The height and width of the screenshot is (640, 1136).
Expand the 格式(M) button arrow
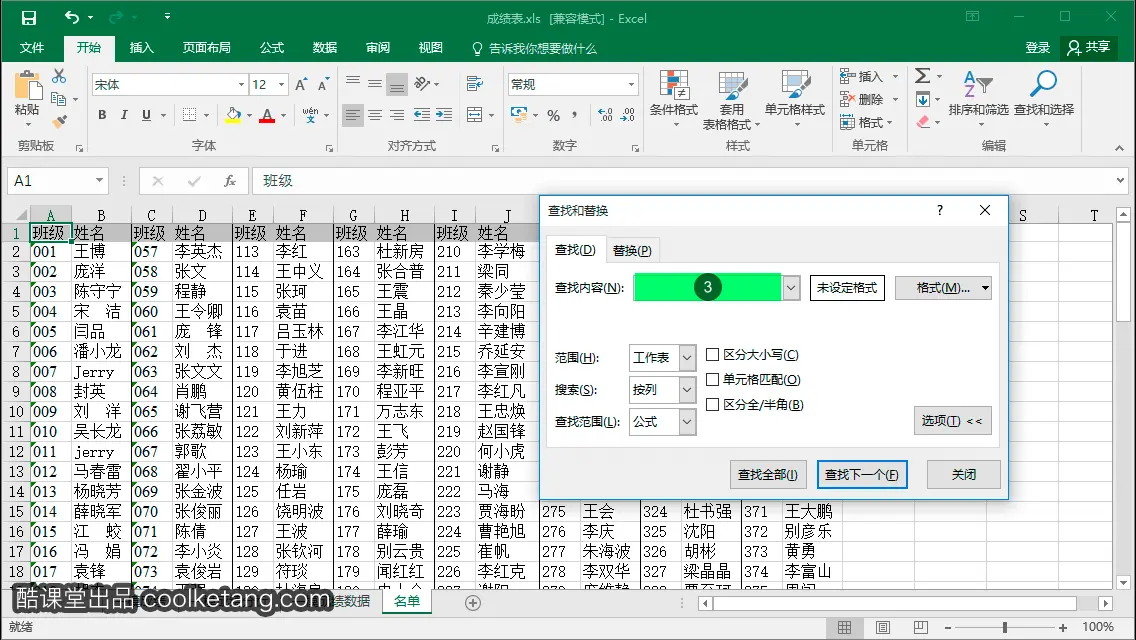(985, 288)
